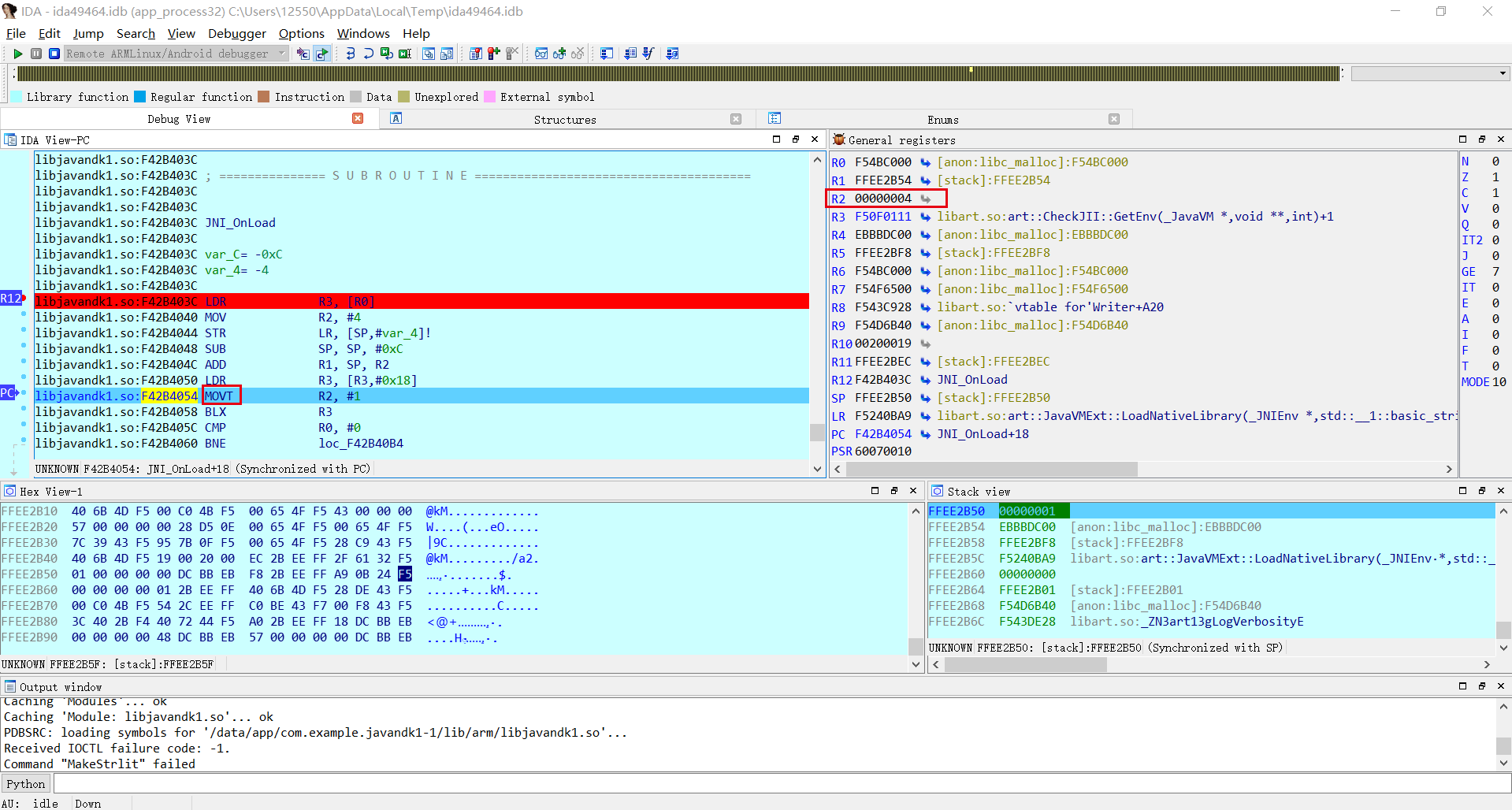Click the Run to cursor icon
The height and width of the screenshot is (810, 1512).
(405, 54)
